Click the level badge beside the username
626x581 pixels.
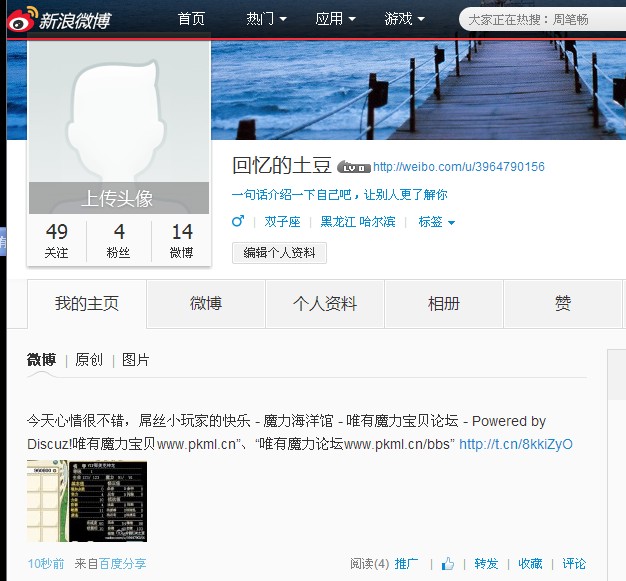coord(354,168)
